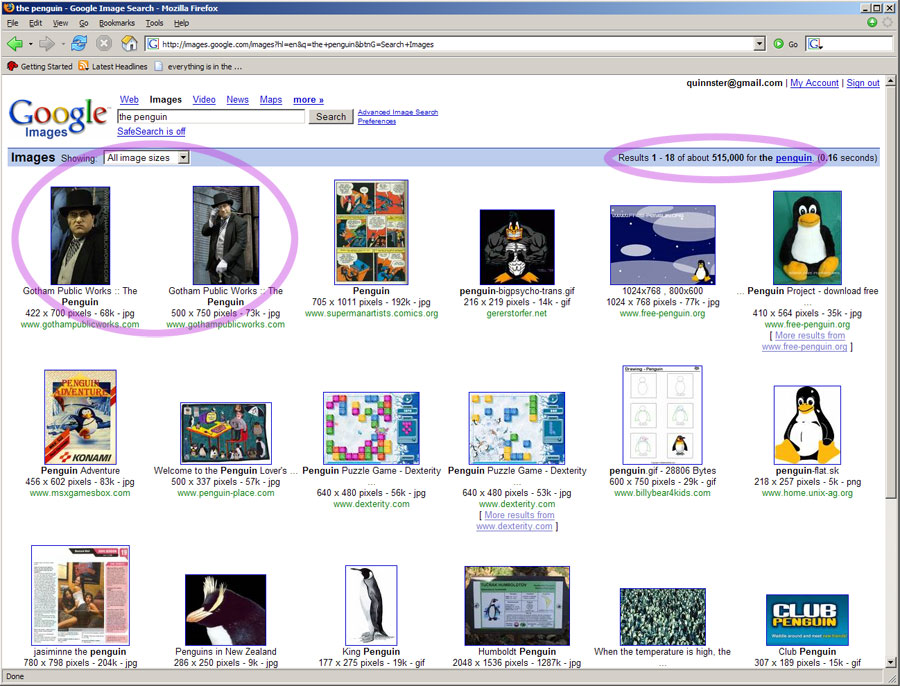Open the King Penguin thumbnail
900x686 pixels.
(x=371, y=605)
